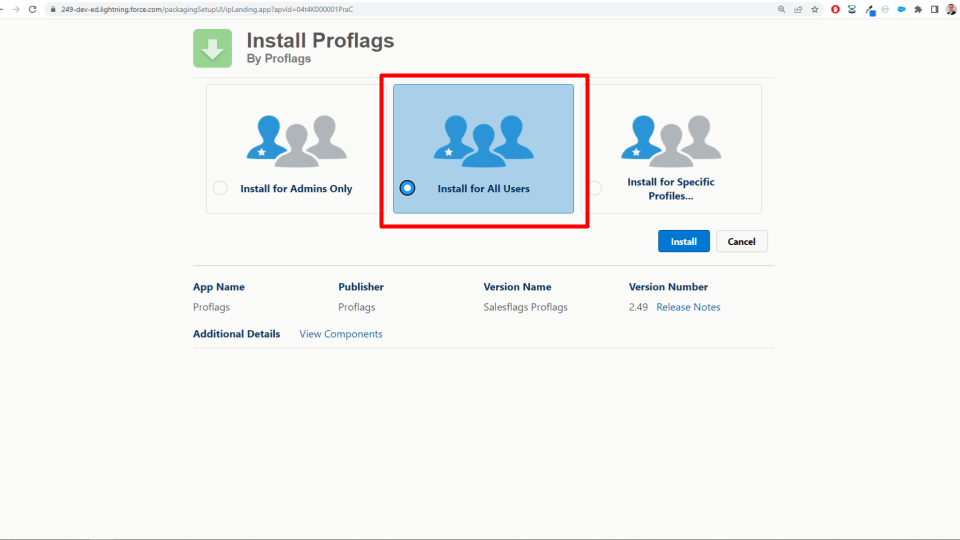
Task: Click the 'Install Proflags' heading
Action: point(320,40)
